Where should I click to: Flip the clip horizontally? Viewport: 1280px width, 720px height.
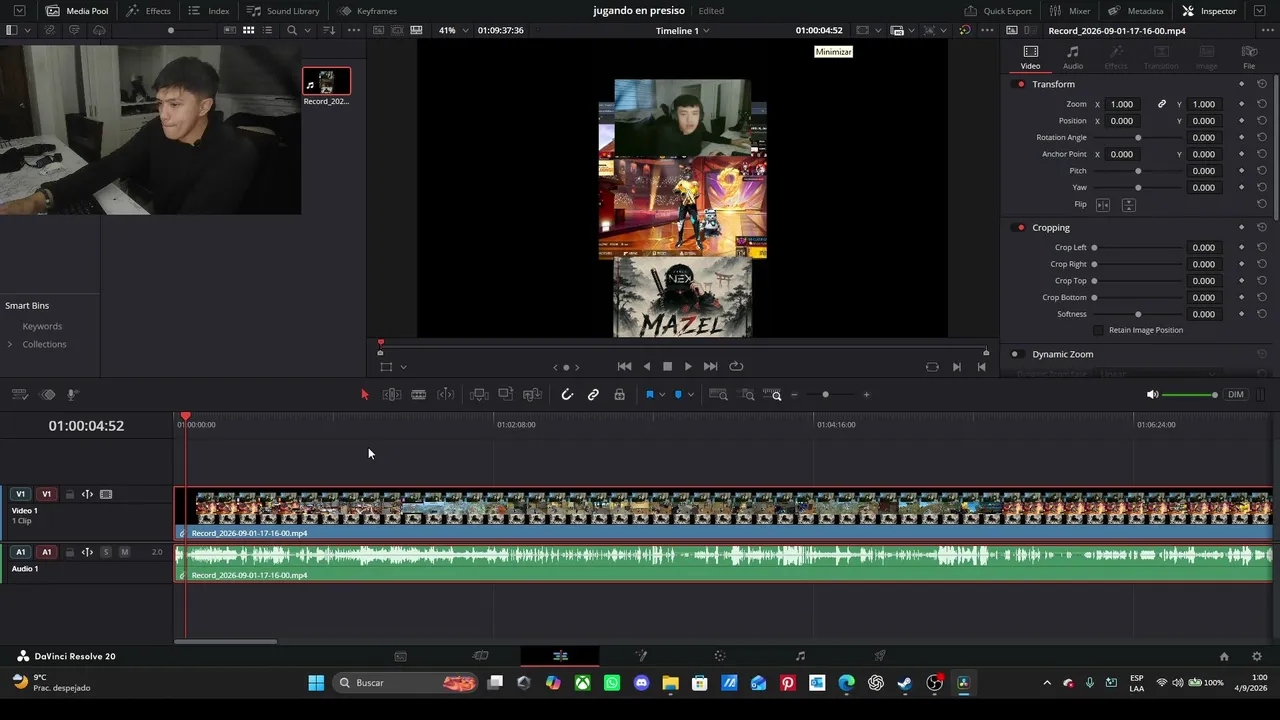click(x=1103, y=205)
